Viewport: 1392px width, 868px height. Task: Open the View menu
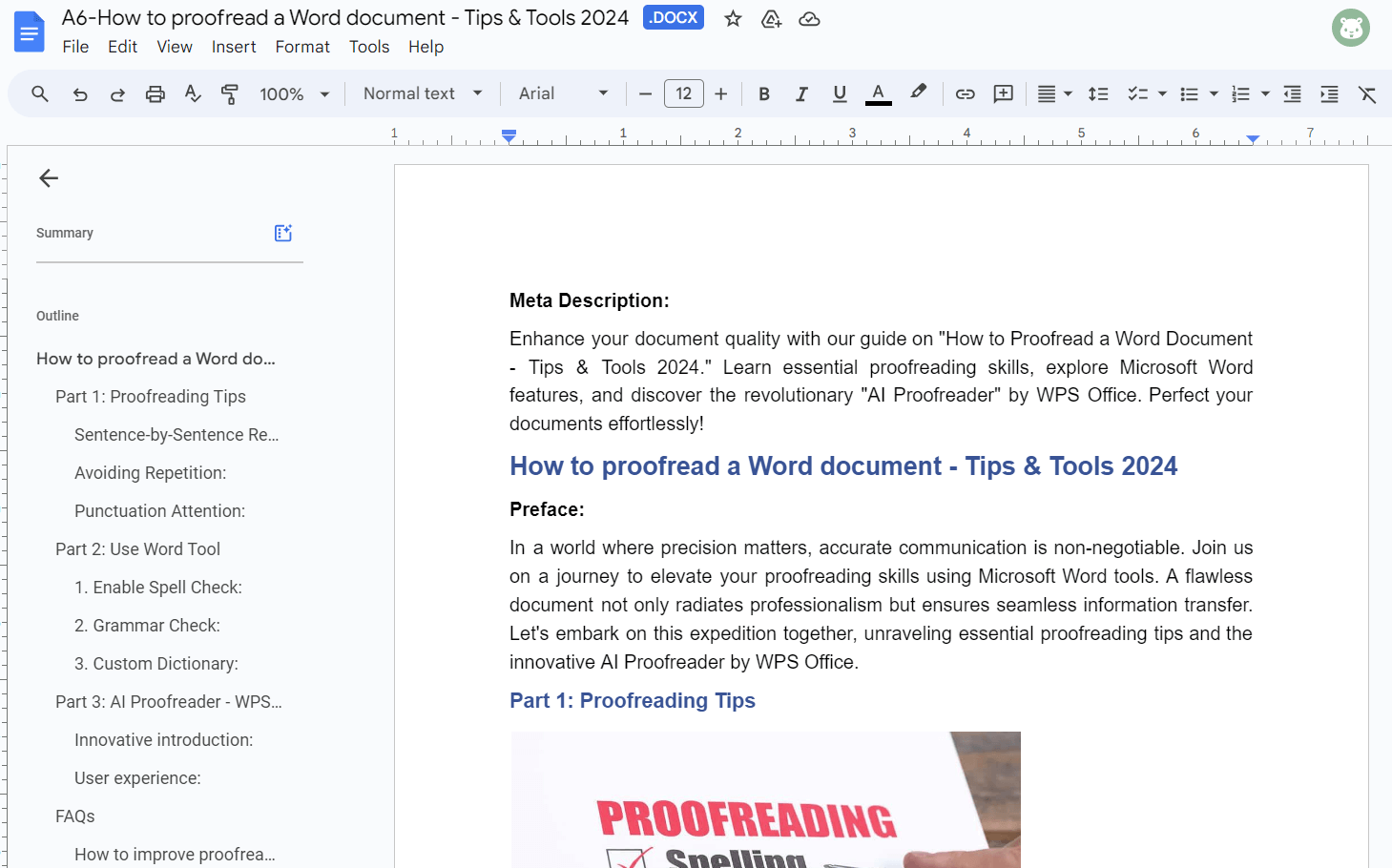pos(175,47)
